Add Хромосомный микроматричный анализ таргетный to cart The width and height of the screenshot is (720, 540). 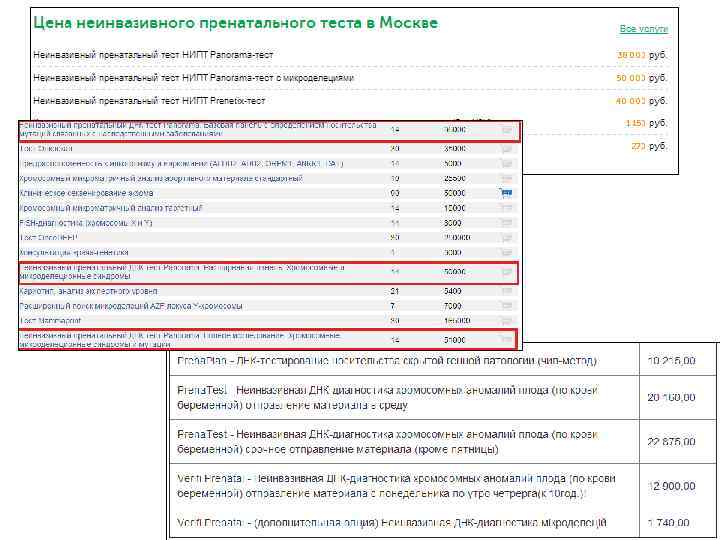point(506,208)
